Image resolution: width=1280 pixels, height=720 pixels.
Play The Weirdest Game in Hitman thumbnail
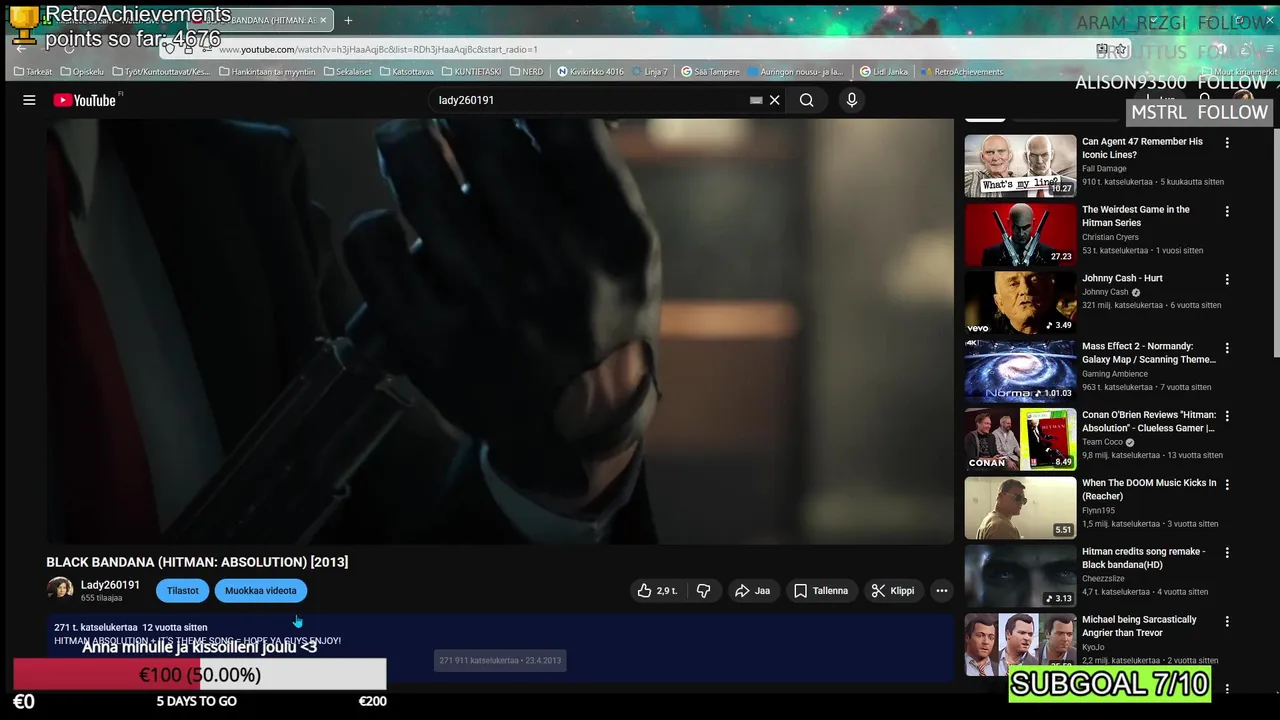[x=1020, y=234]
